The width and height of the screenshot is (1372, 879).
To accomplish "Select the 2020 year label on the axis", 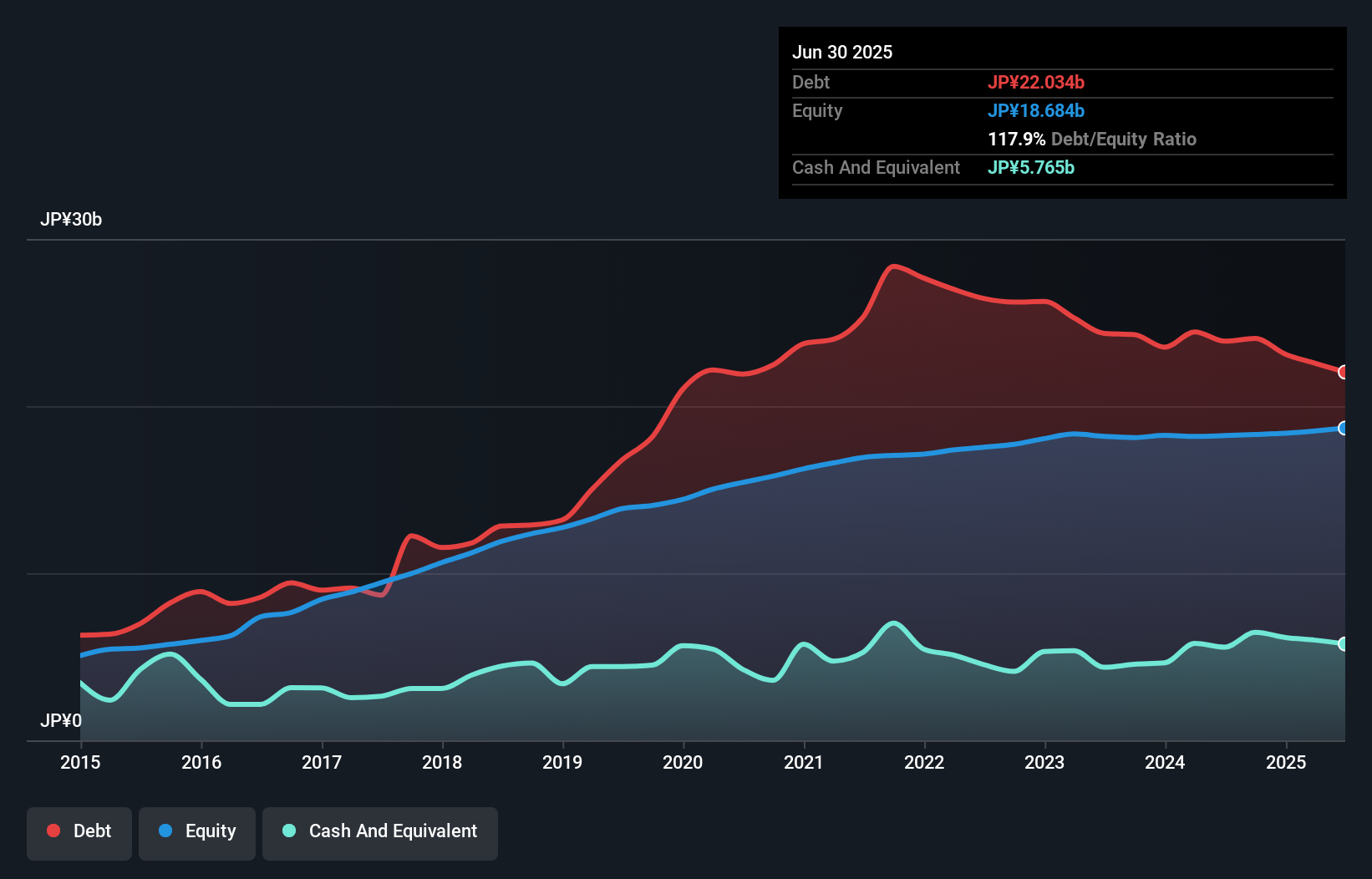I will coord(683,762).
